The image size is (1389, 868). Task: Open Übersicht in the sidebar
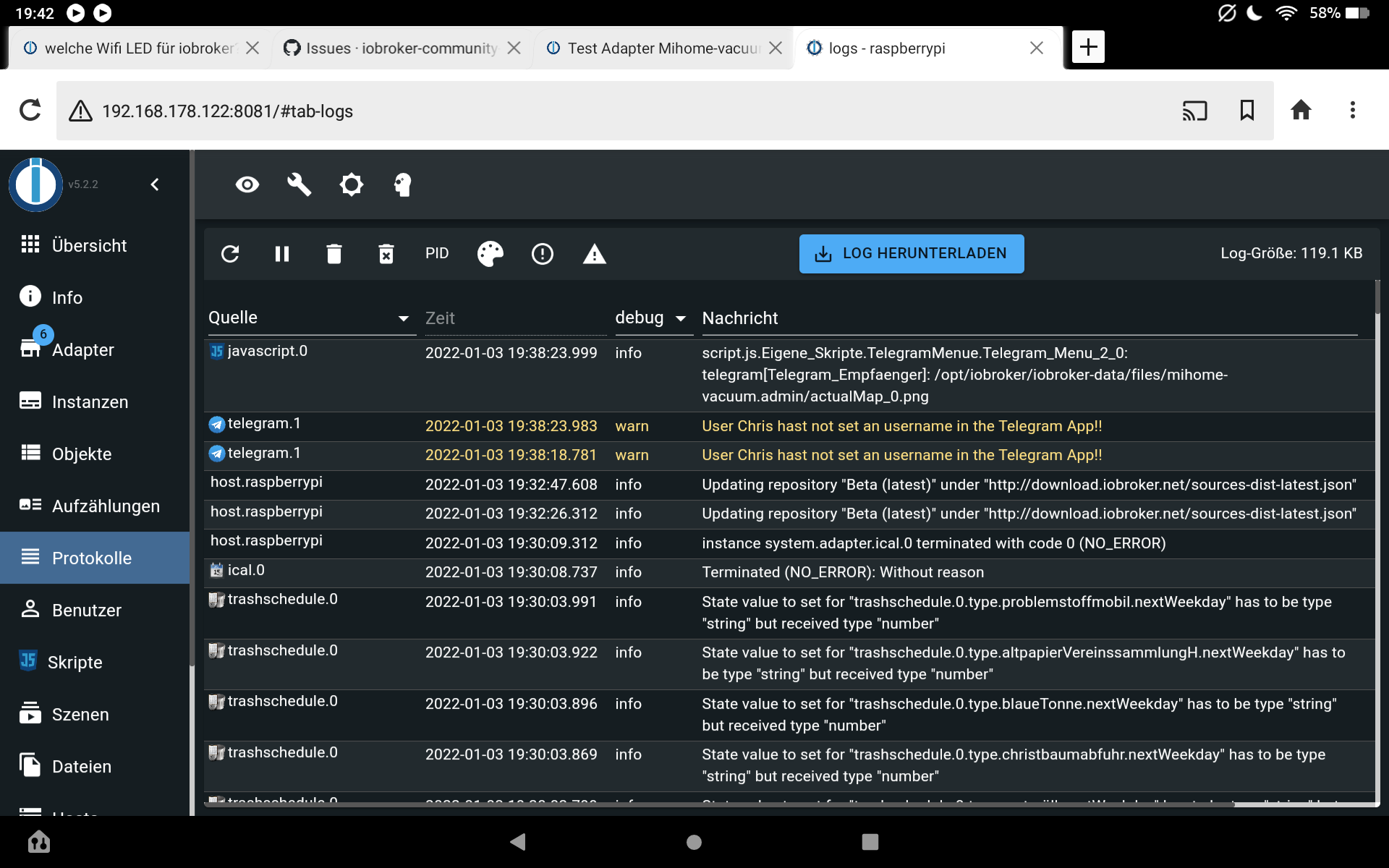[x=95, y=245]
